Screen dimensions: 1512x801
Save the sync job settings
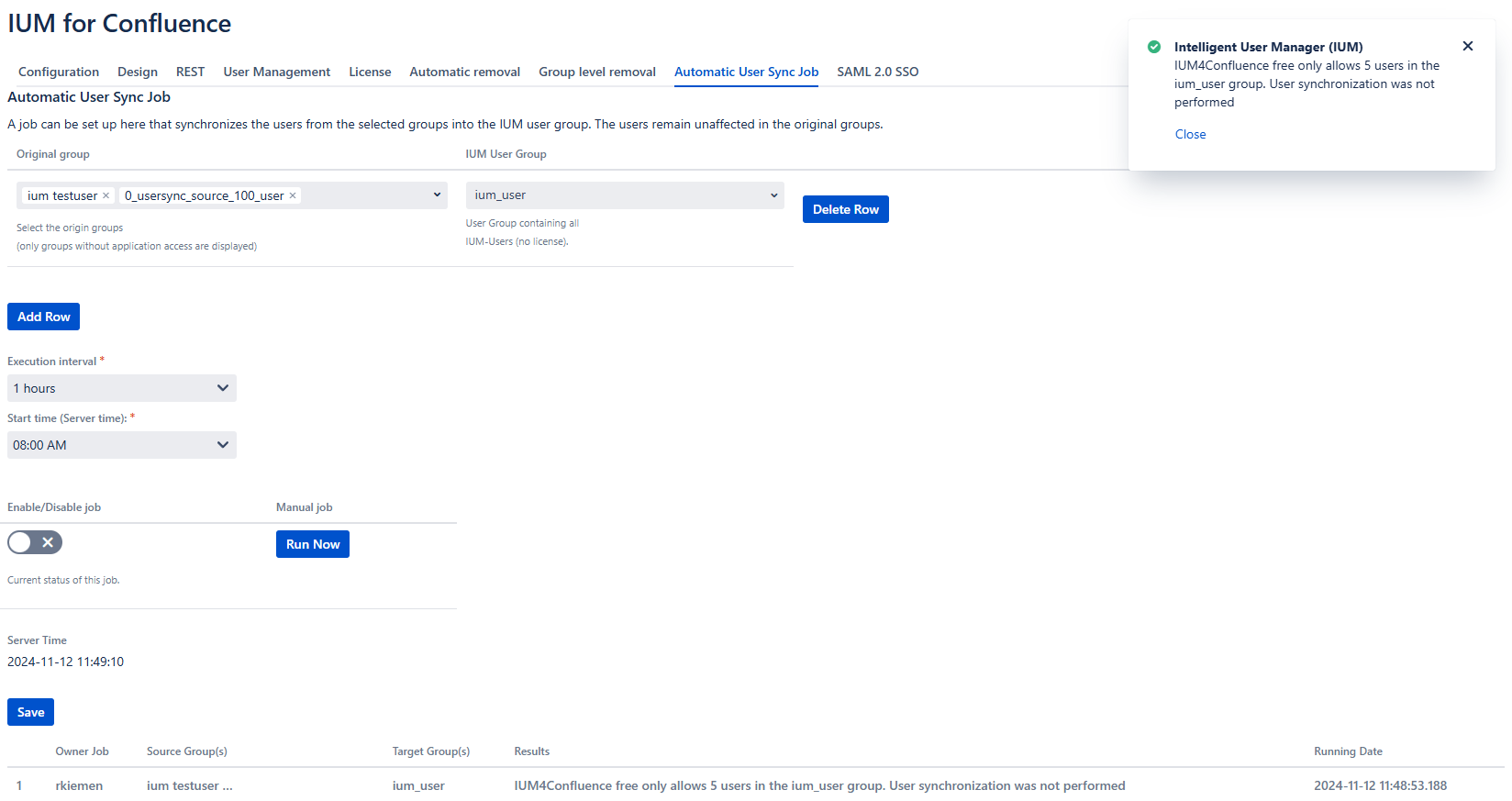30,712
